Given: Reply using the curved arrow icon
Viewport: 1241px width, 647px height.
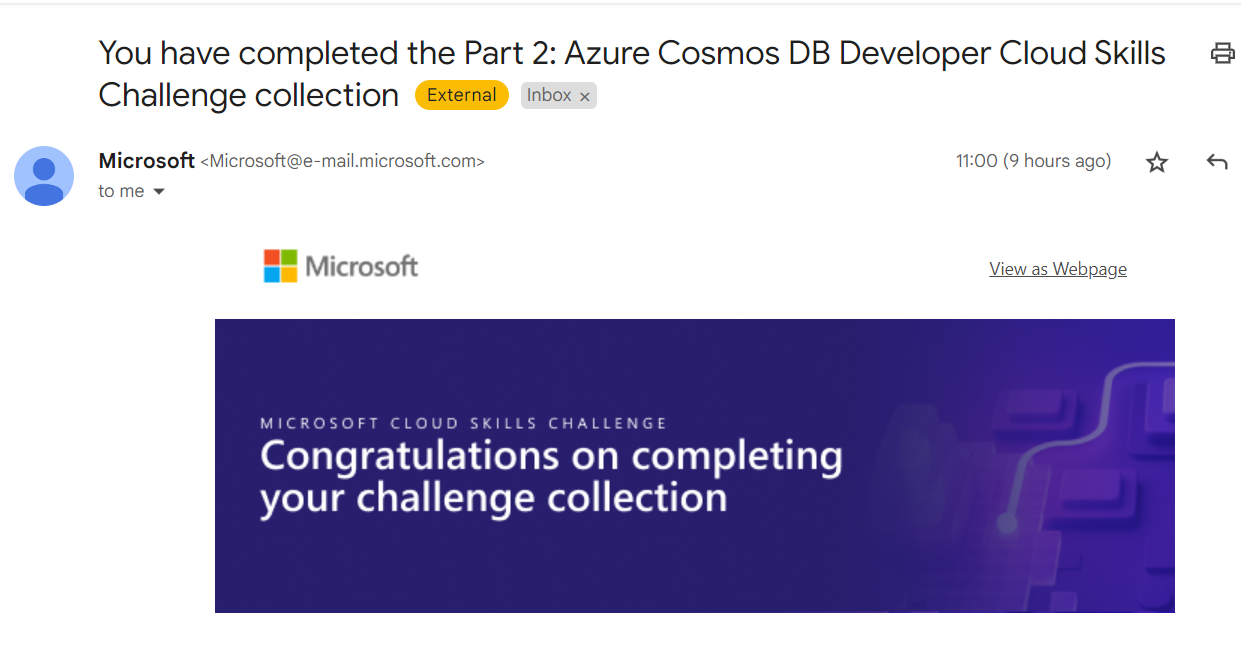Looking at the screenshot, I should click(x=1217, y=161).
